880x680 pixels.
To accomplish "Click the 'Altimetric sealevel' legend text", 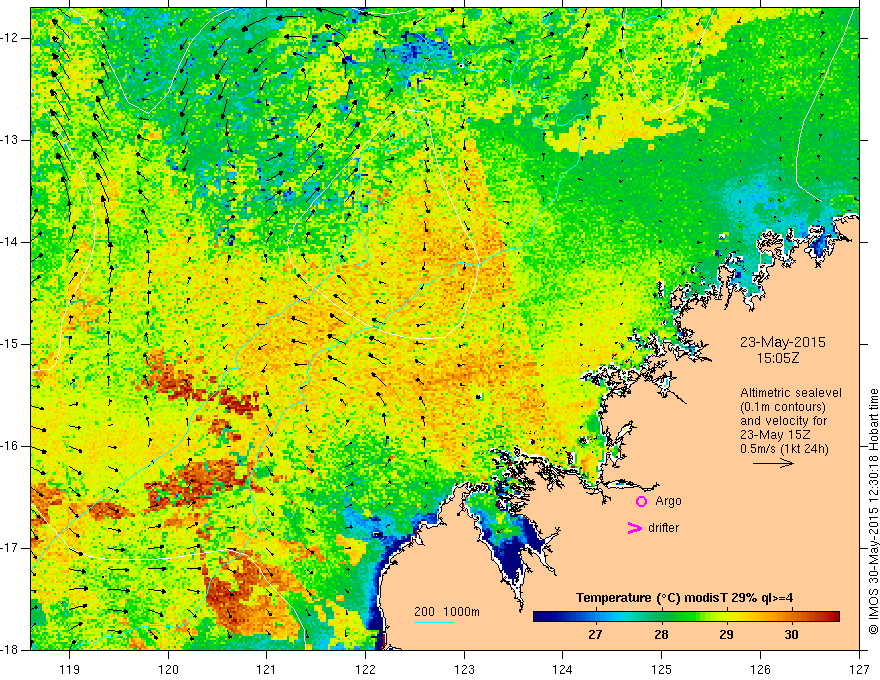I will point(791,393).
